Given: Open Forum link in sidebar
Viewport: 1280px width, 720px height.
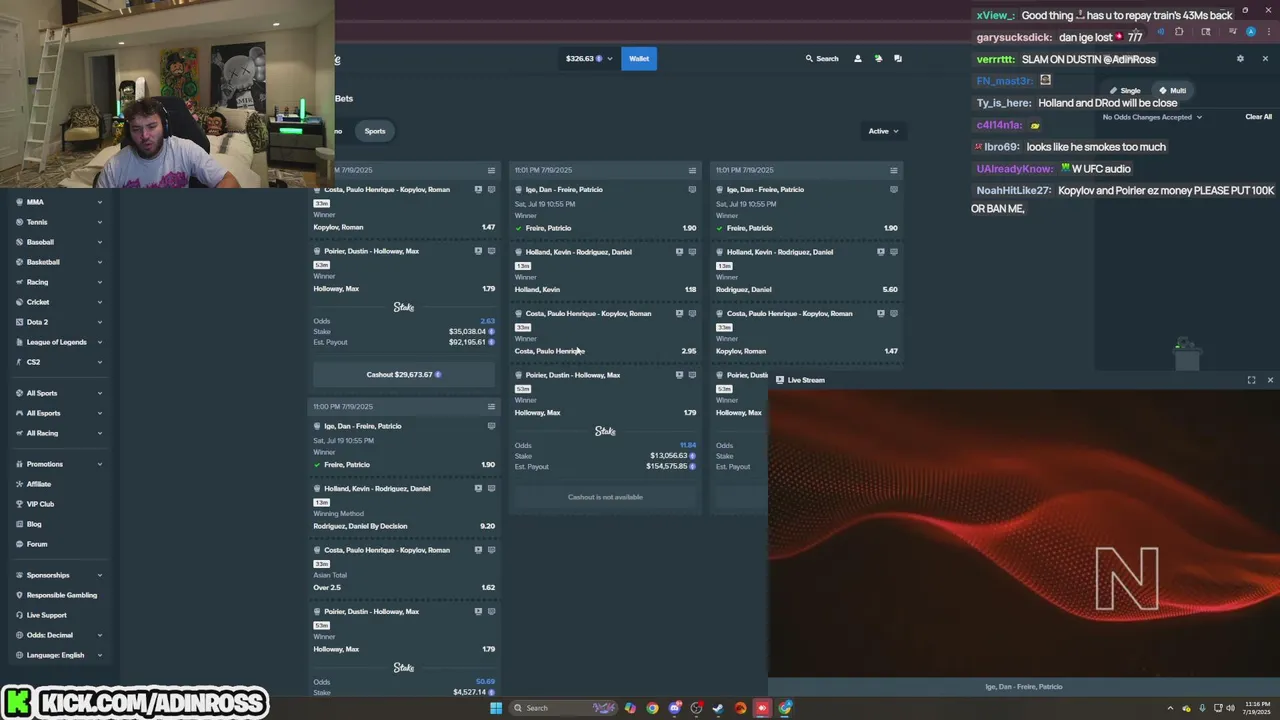Looking at the screenshot, I should pyautogui.click(x=37, y=544).
